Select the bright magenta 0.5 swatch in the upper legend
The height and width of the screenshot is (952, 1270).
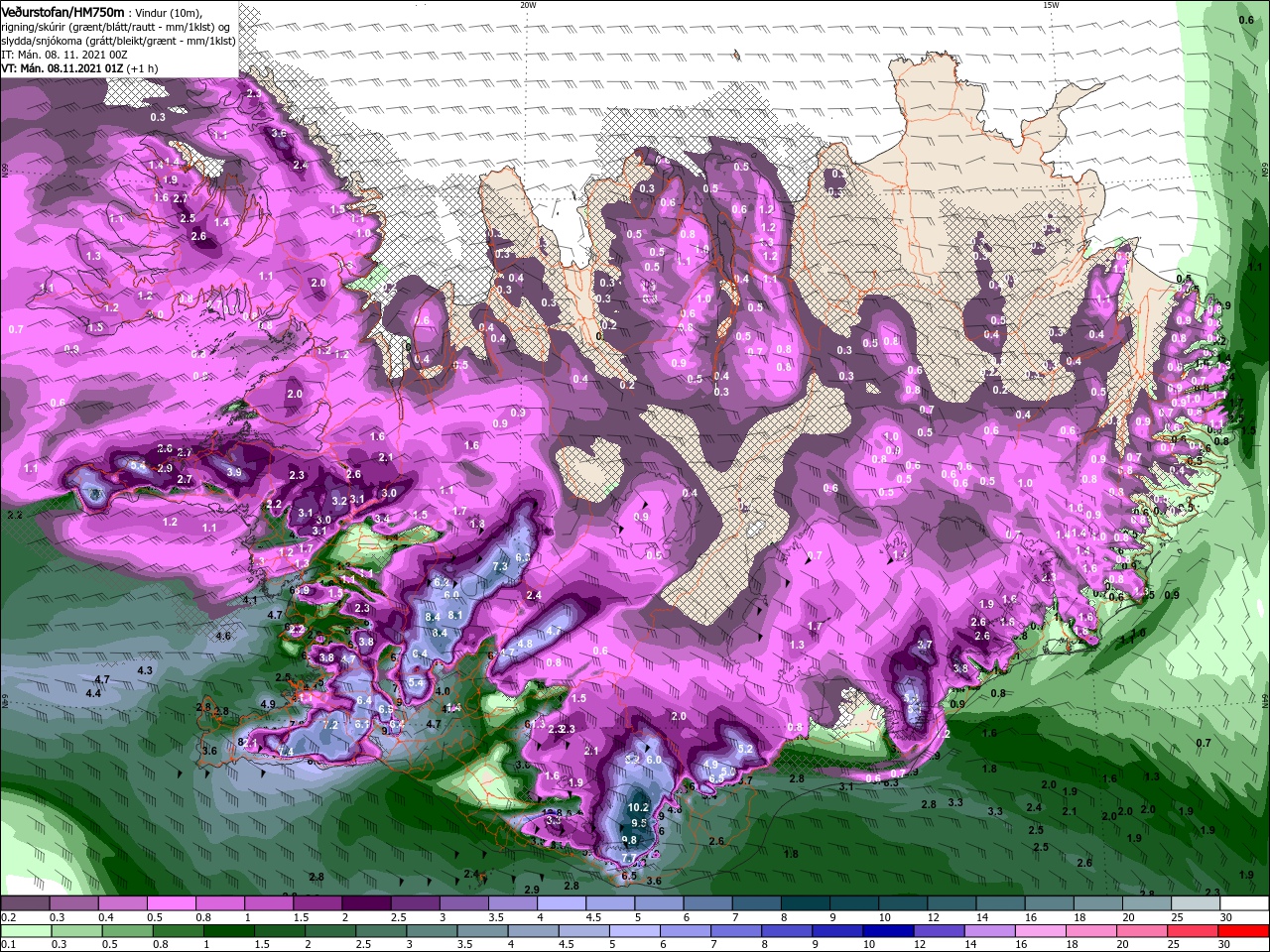171,902
